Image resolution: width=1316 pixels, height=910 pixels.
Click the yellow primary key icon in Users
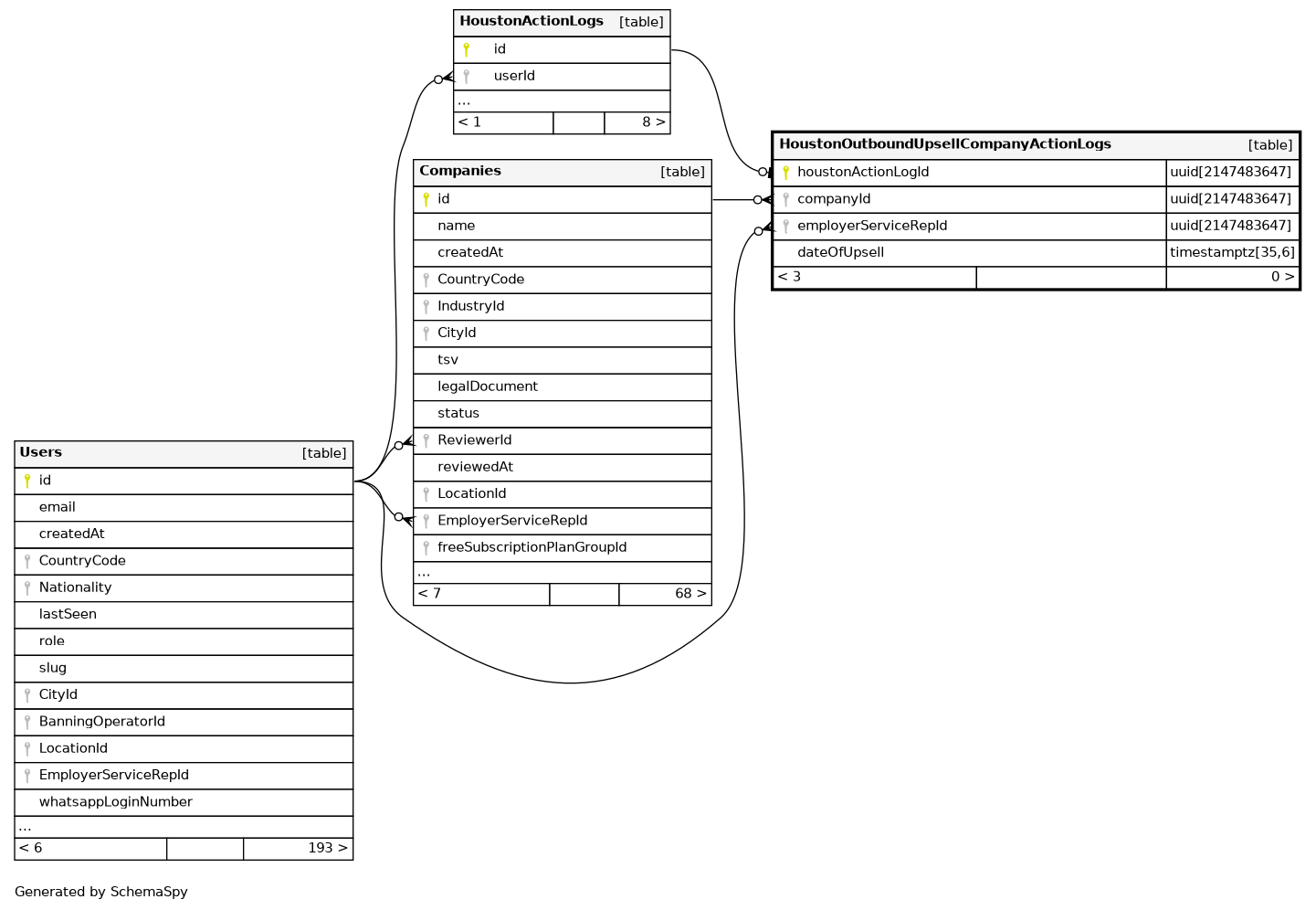27,481
